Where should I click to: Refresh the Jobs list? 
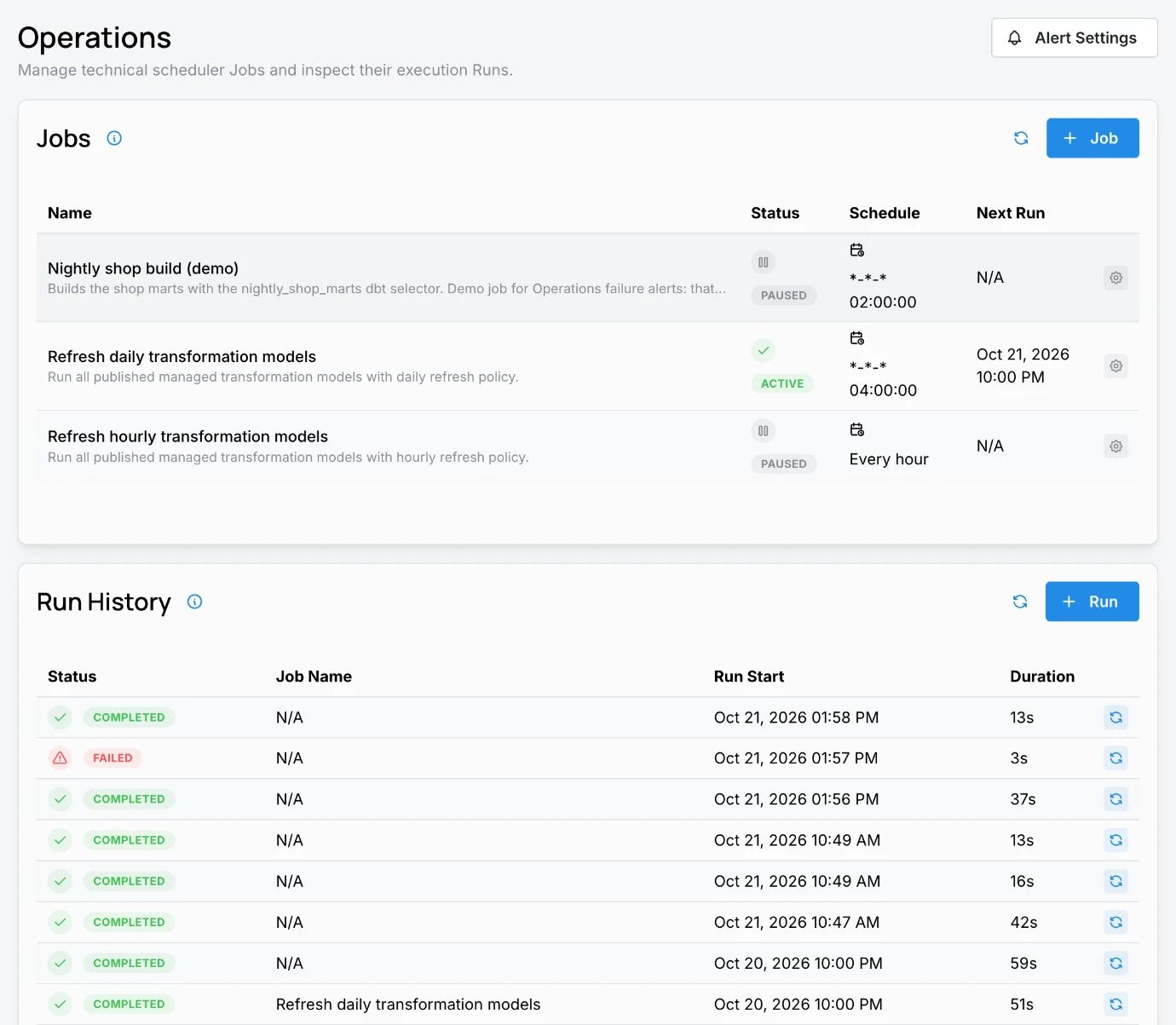(x=1021, y=138)
